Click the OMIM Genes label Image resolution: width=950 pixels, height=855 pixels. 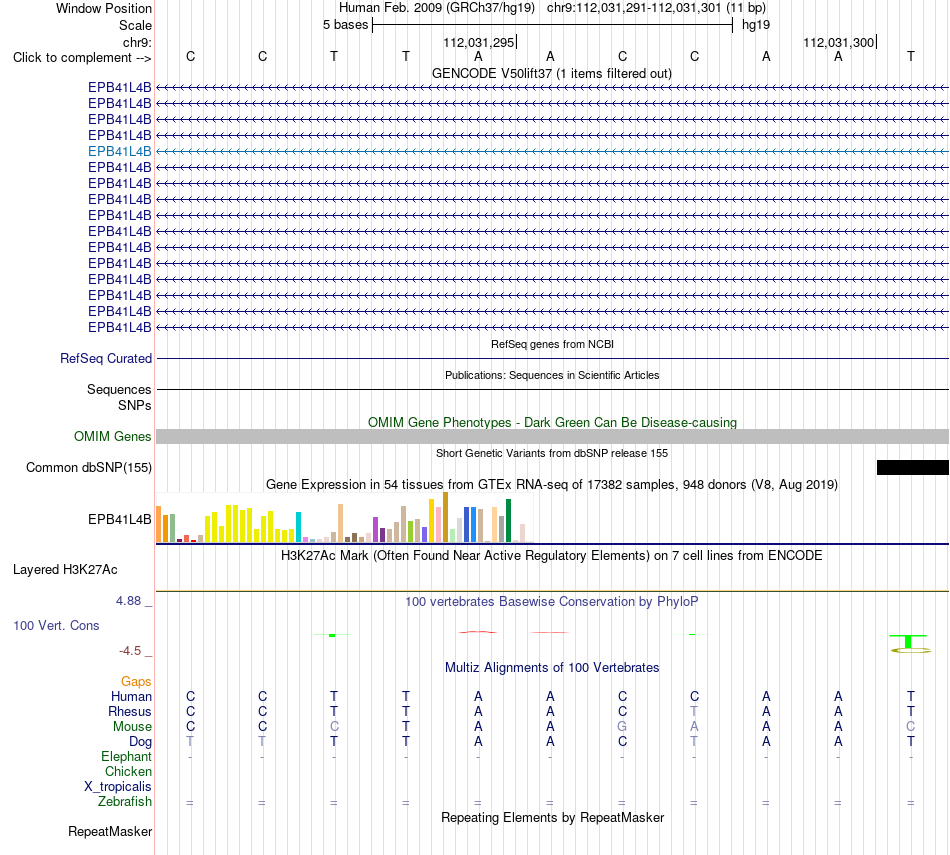coord(112,436)
